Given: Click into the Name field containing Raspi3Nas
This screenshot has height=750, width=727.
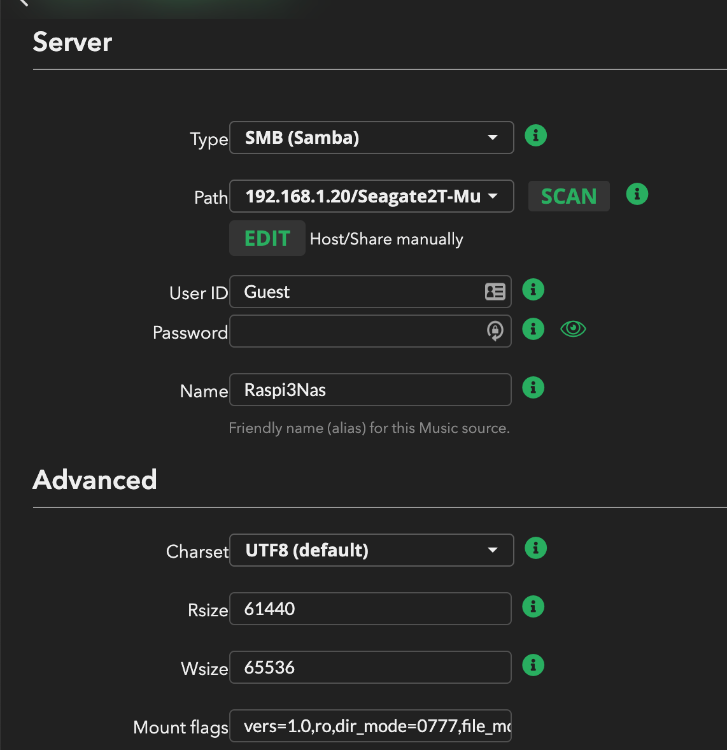Looking at the screenshot, I should pos(370,390).
